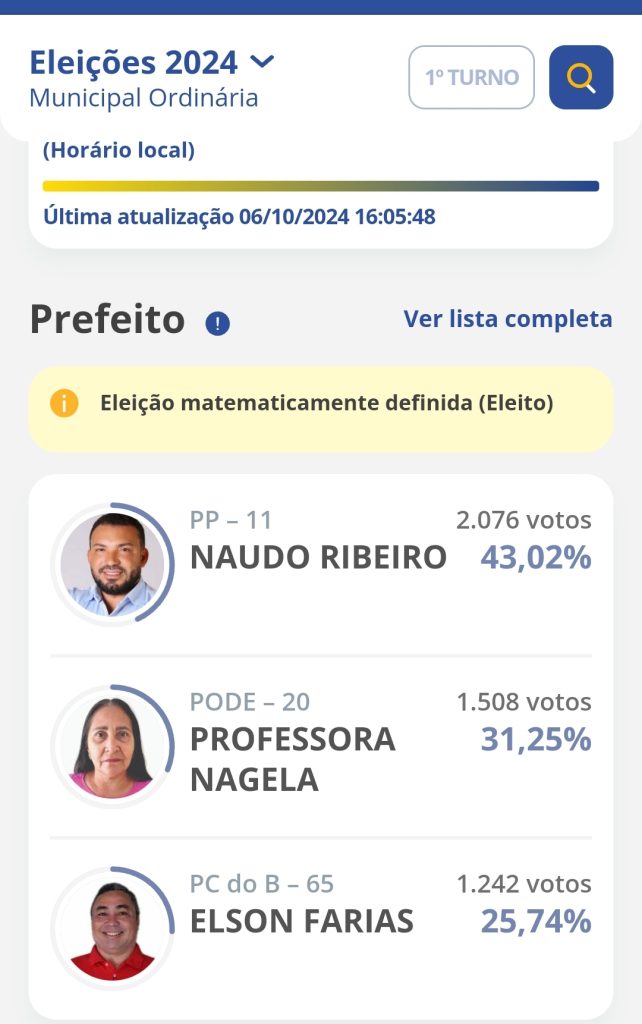Open the search magnifier button
Screen dimensions: 642x1024
(x=581, y=77)
